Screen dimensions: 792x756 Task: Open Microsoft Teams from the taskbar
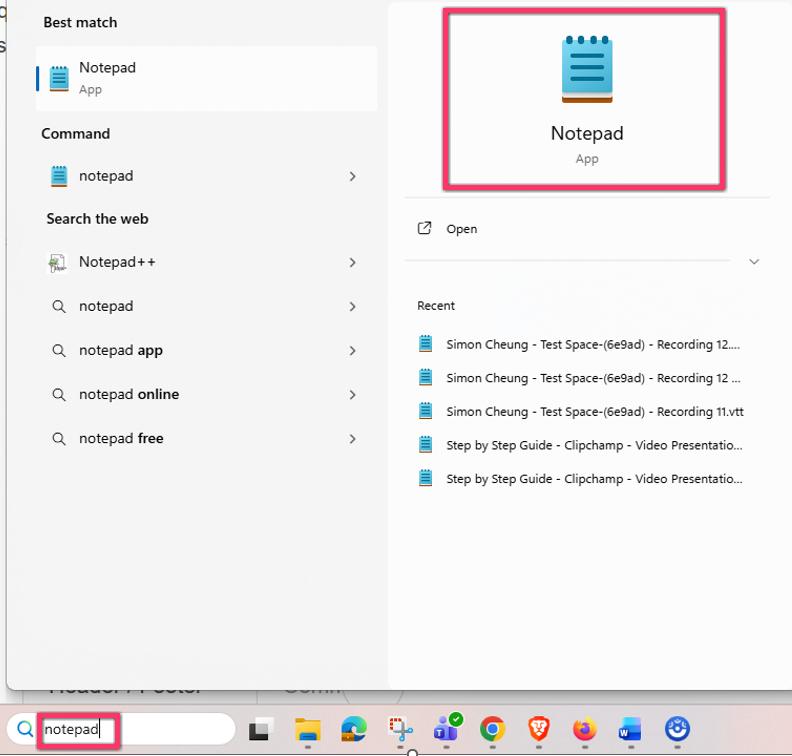[x=447, y=727]
